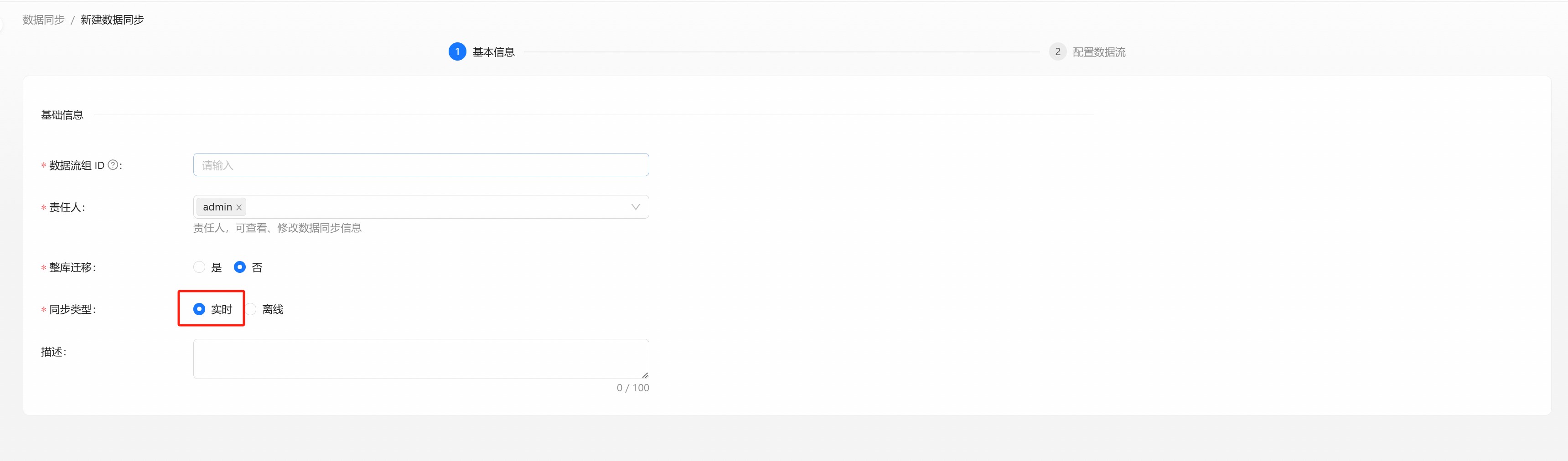Click the 描述 textarea resize handle
This screenshot has height=461, width=1568.
point(645,374)
